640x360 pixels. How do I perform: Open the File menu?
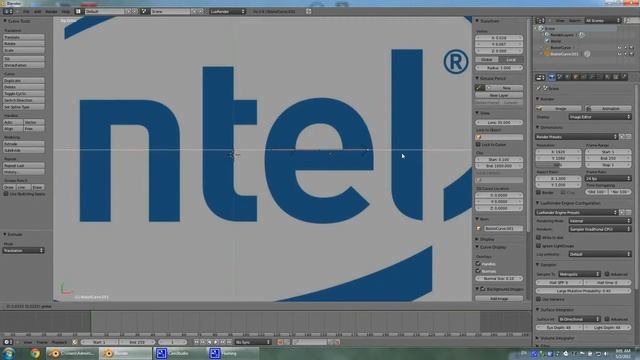click(27, 11)
